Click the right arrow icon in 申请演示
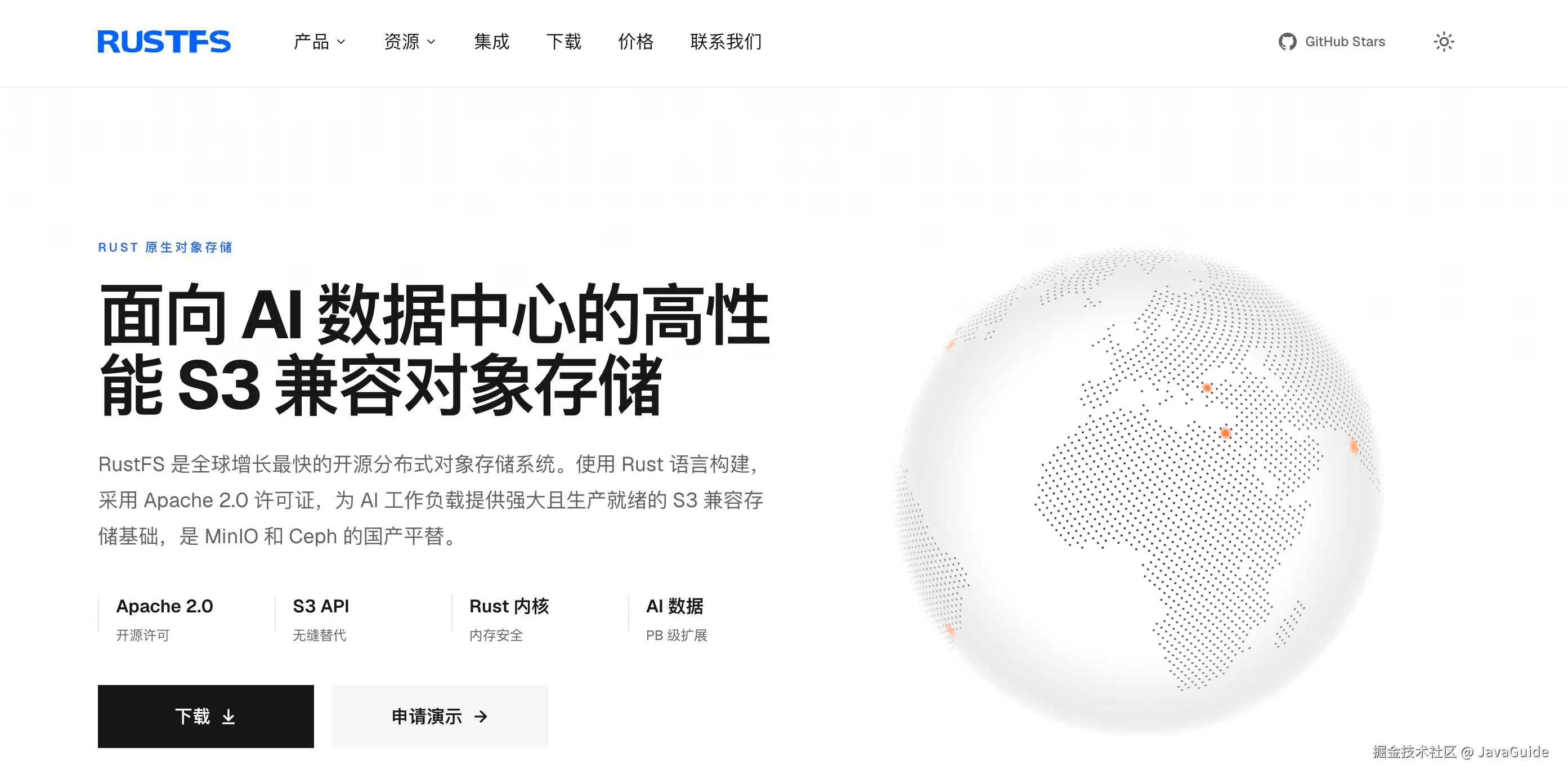Screen dimensions: 1568x779 tap(481, 717)
